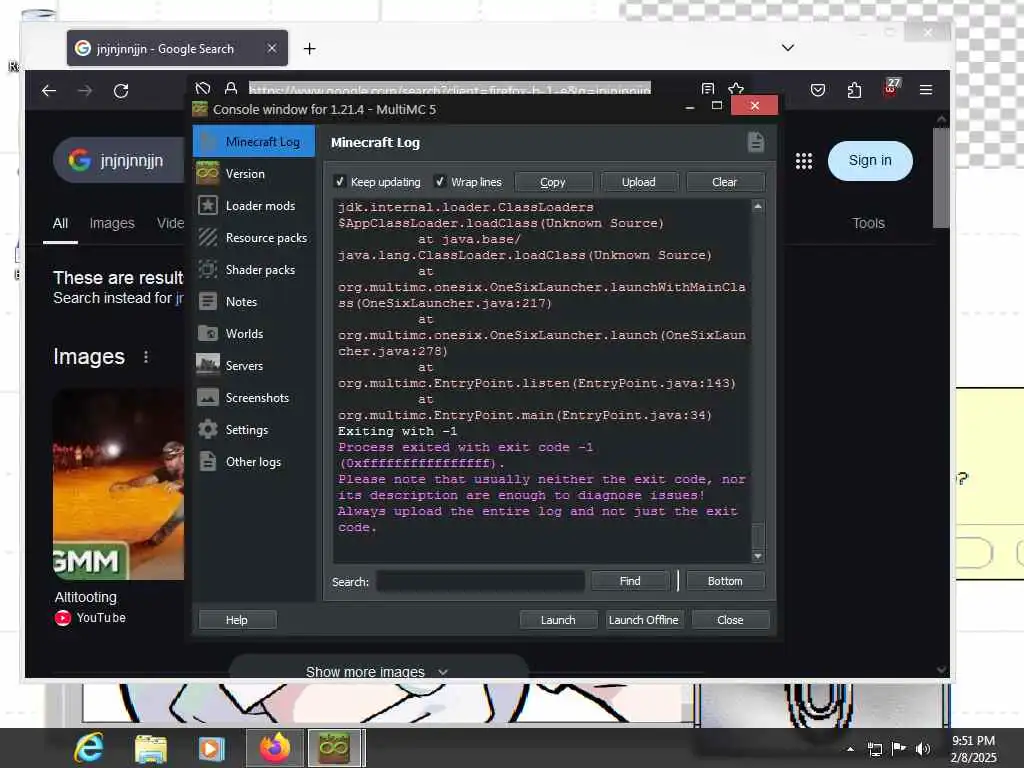Click the Worlds folder icon
Image resolution: width=1024 pixels, height=768 pixels.
[208, 333]
